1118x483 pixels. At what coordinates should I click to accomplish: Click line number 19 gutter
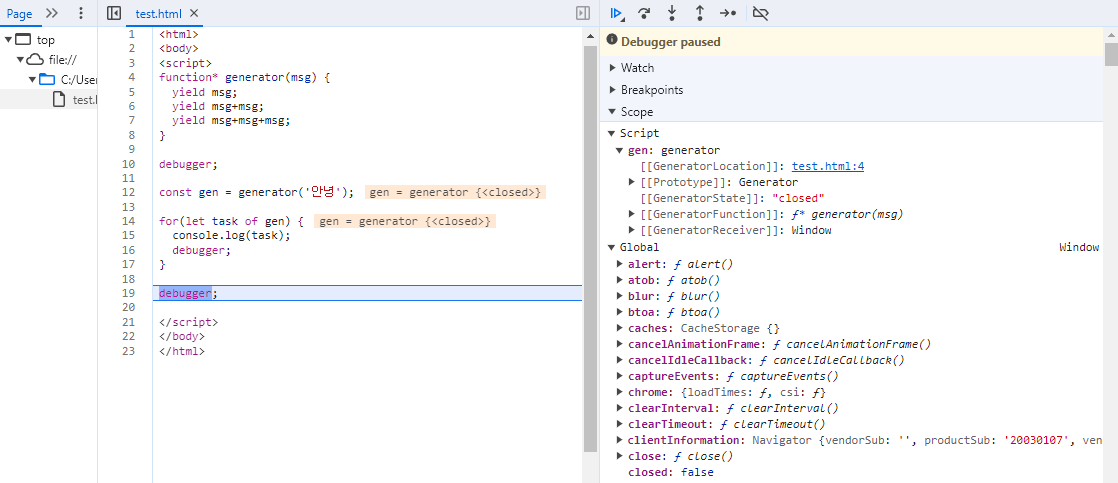[130, 293]
